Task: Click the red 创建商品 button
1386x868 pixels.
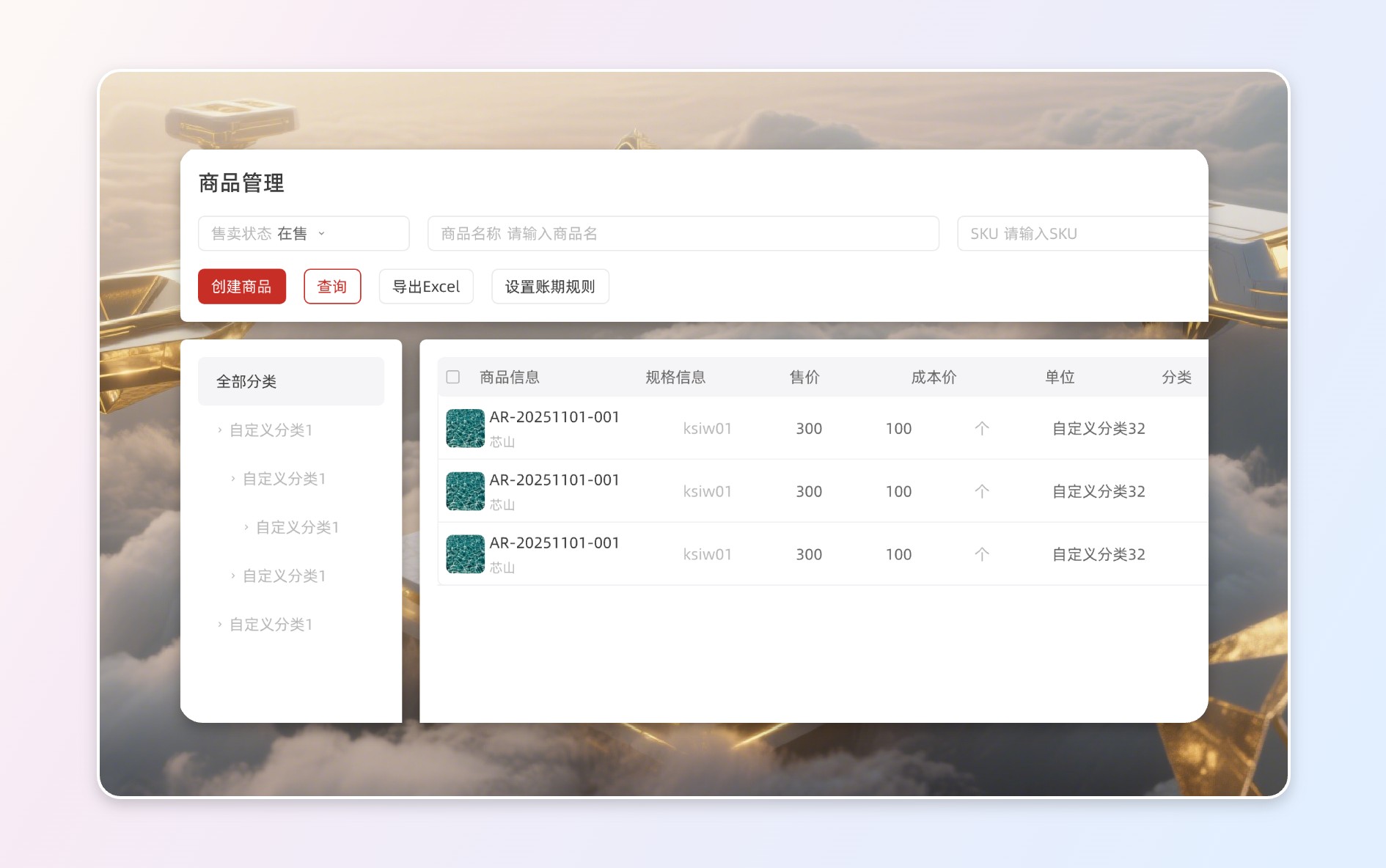Action: (241, 287)
